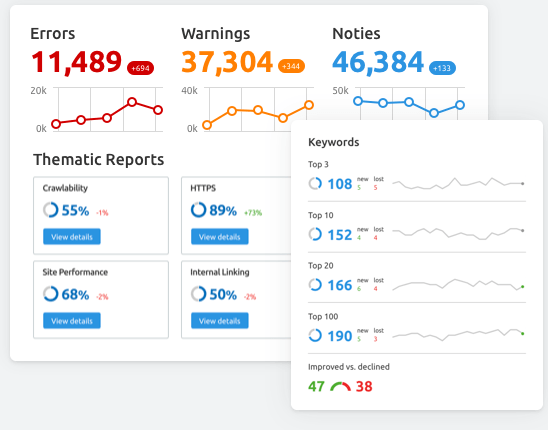Click the Top 20 keyword count 166
This screenshot has height=430, width=548.
[340, 285]
